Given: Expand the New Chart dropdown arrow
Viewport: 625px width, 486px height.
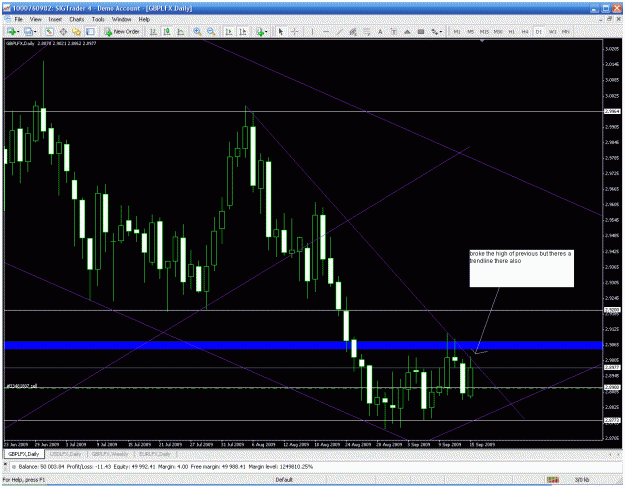Looking at the screenshot, I should [18, 32].
